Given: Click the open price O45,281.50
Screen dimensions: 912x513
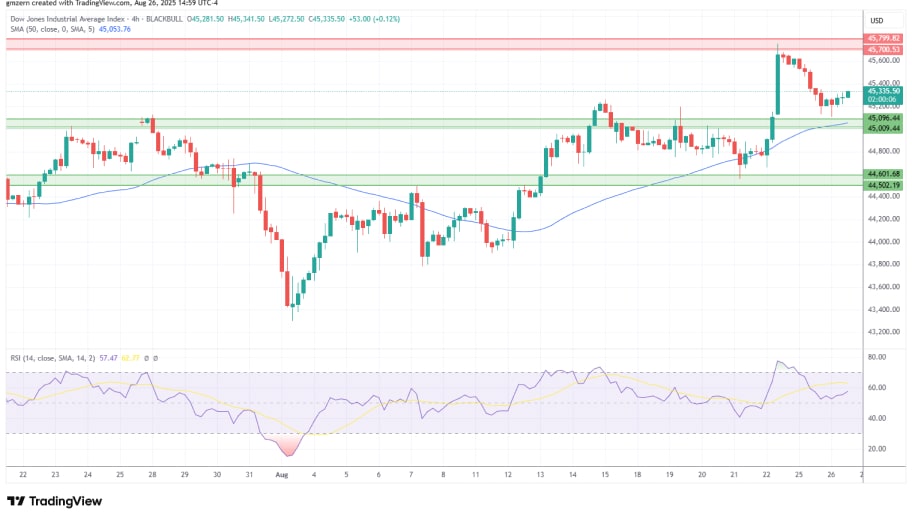Looking at the screenshot, I should click(x=205, y=19).
